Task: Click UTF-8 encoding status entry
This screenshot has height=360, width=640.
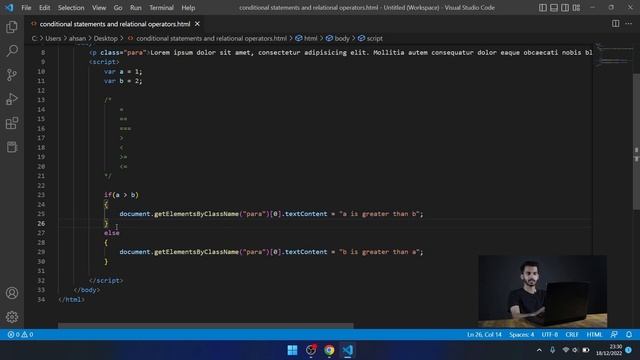Action: 550,335
